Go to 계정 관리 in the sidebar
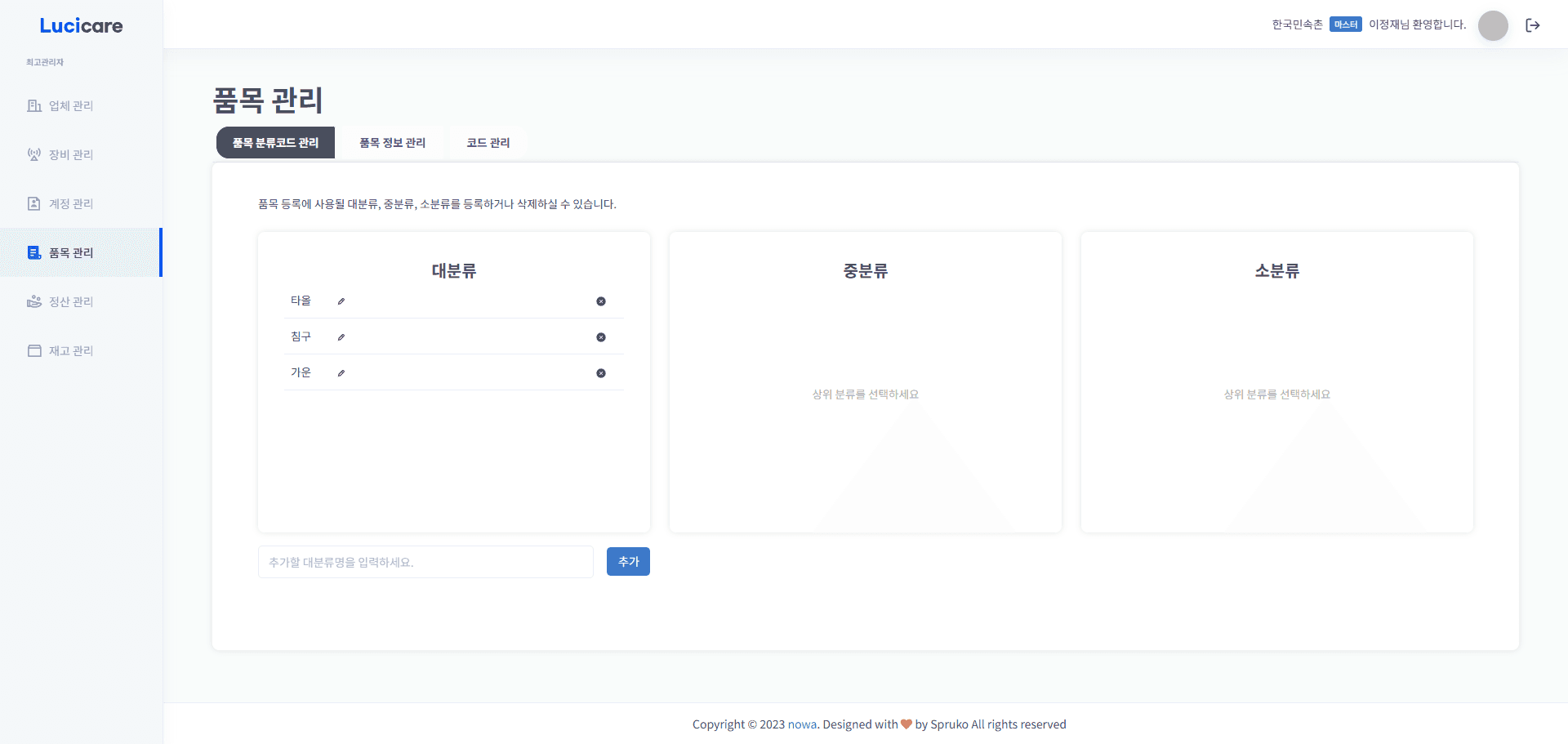Image resolution: width=1568 pixels, height=744 pixels. (x=71, y=204)
